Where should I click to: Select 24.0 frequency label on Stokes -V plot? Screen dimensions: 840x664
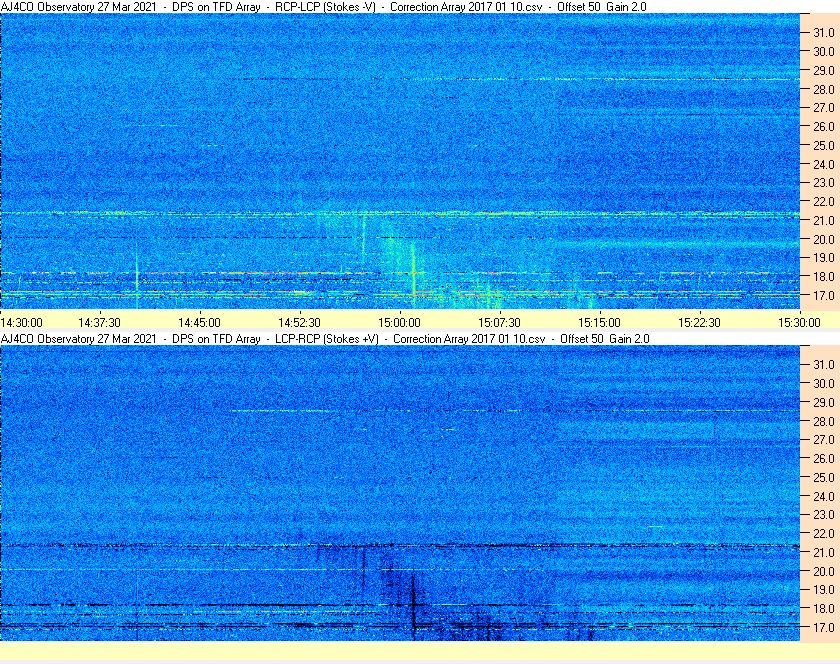click(x=824, y=164)
